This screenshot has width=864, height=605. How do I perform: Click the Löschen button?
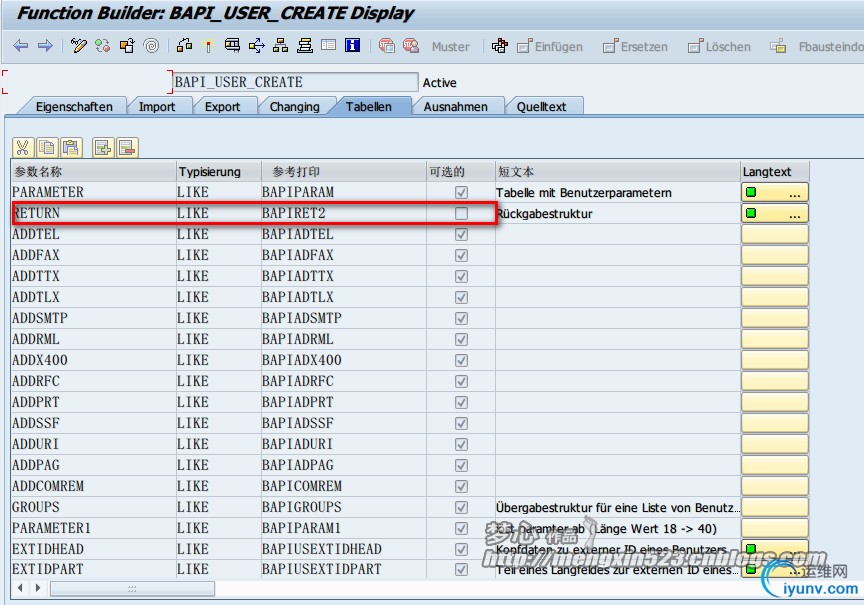(719, 47)
